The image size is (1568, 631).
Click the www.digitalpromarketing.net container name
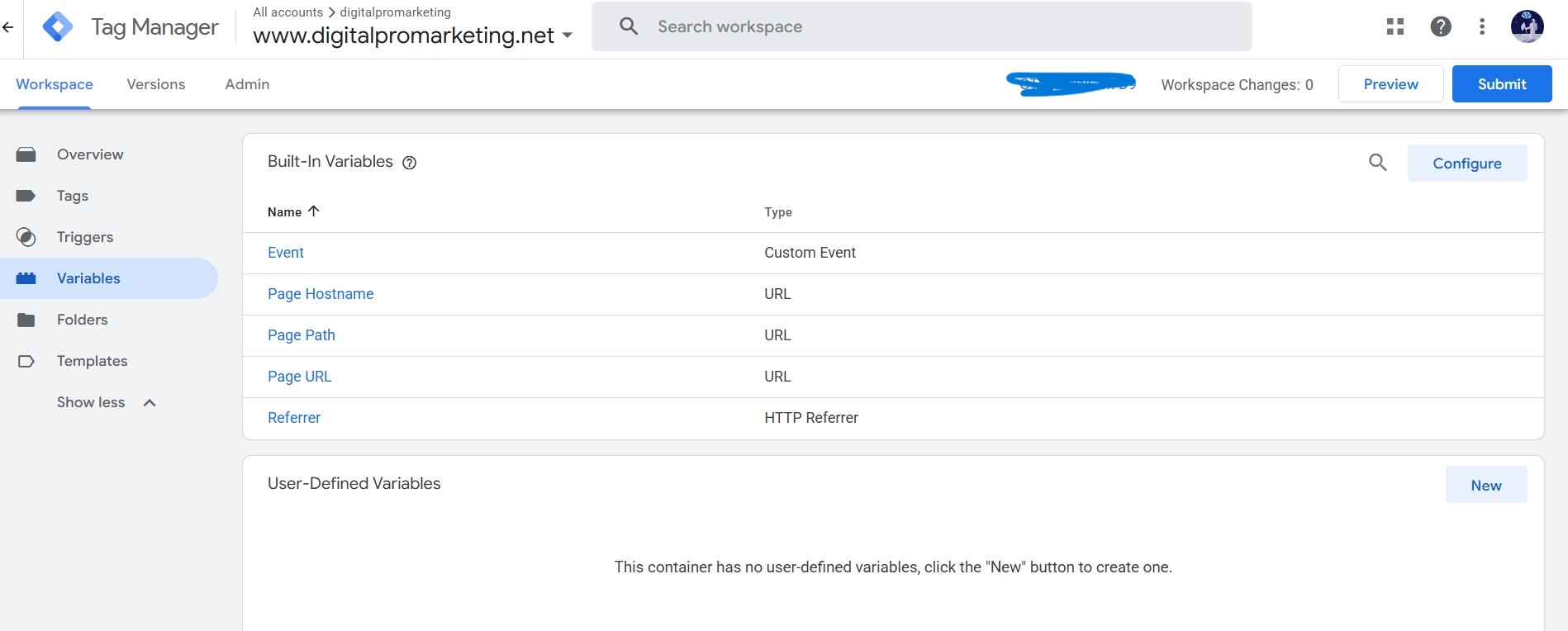tap(403, 36)
